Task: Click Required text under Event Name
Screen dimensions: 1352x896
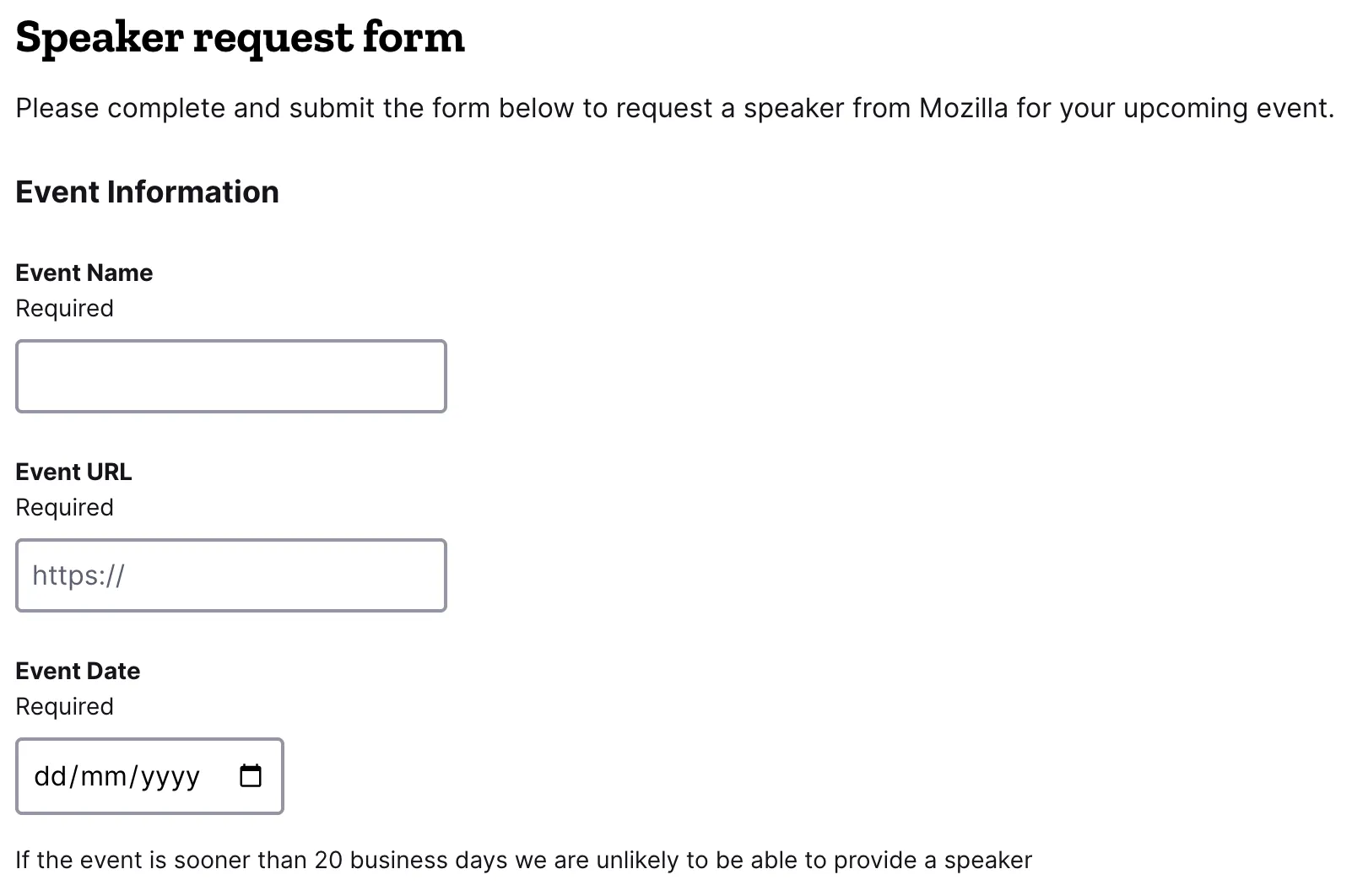Action: tap(64, 308)
